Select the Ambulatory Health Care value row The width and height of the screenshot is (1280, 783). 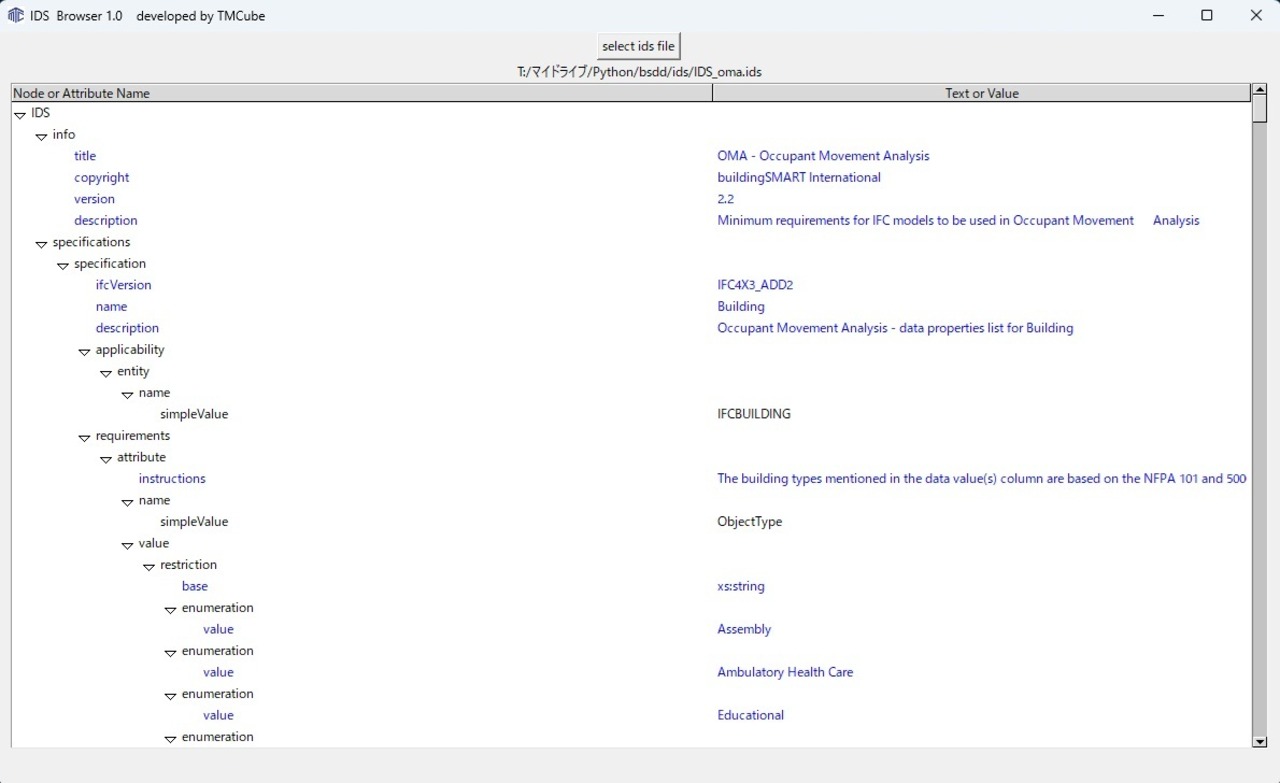tap(631, 672)
